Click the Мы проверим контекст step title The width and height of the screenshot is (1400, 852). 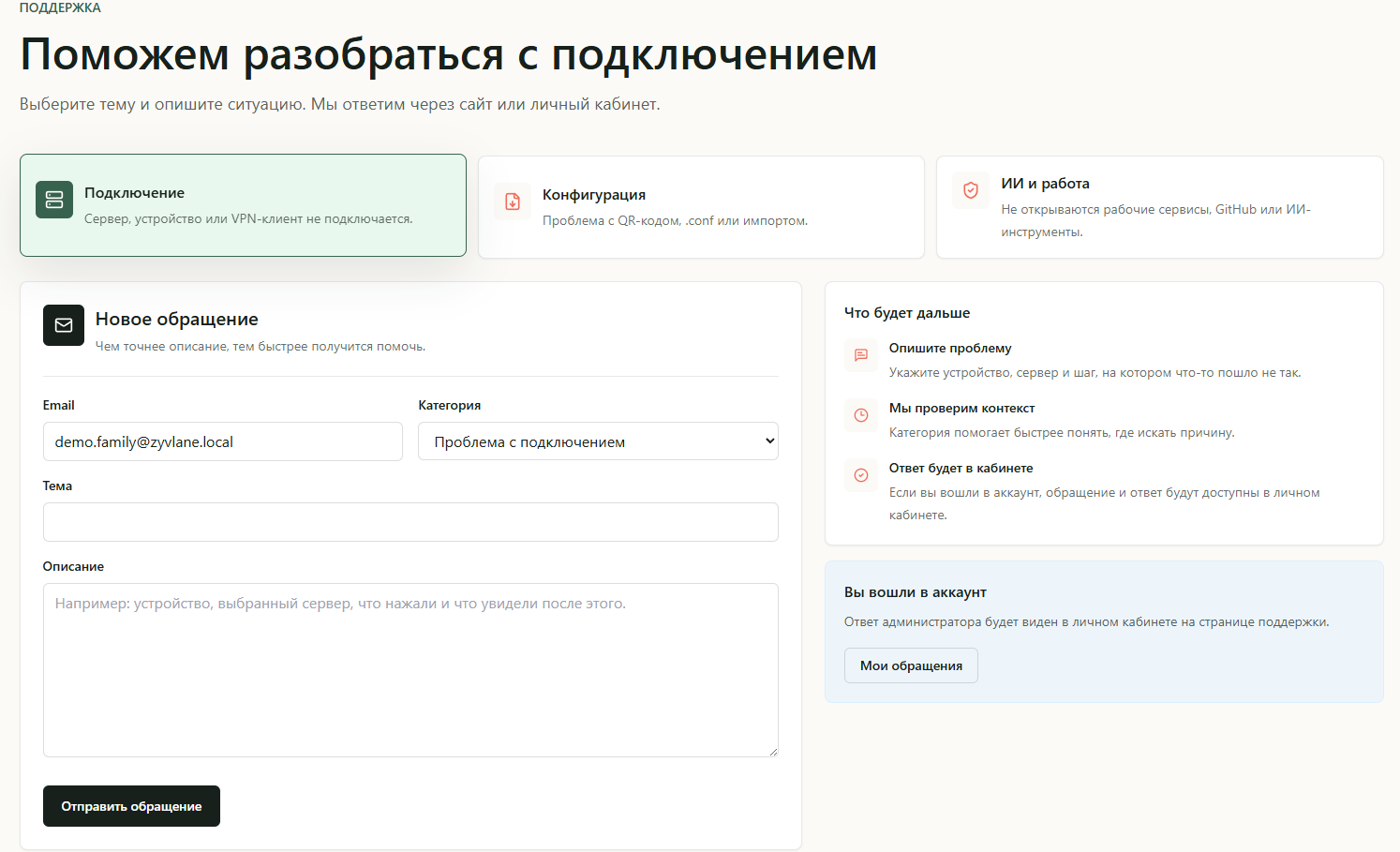961,408
